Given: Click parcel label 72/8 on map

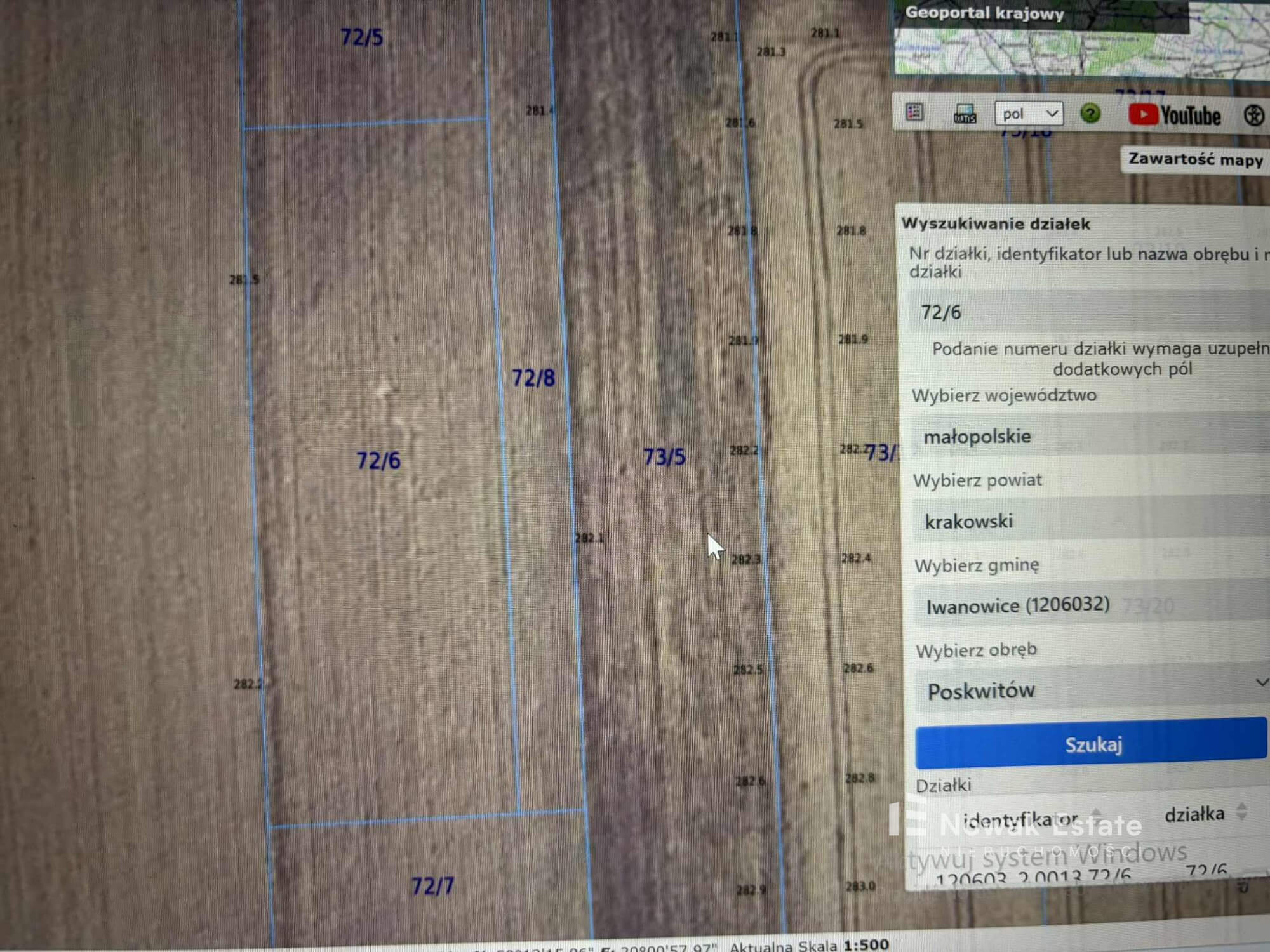Looking at the screenshot, I should click(x=533, y=378).
